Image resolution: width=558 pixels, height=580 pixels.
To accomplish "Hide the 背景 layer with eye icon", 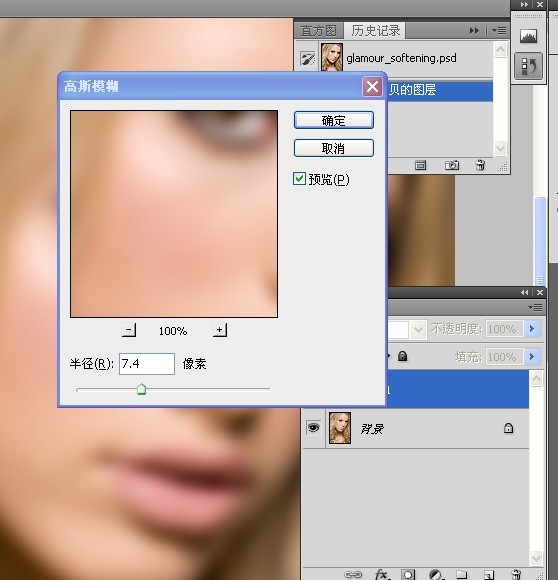I will click(x=313, y=428).
